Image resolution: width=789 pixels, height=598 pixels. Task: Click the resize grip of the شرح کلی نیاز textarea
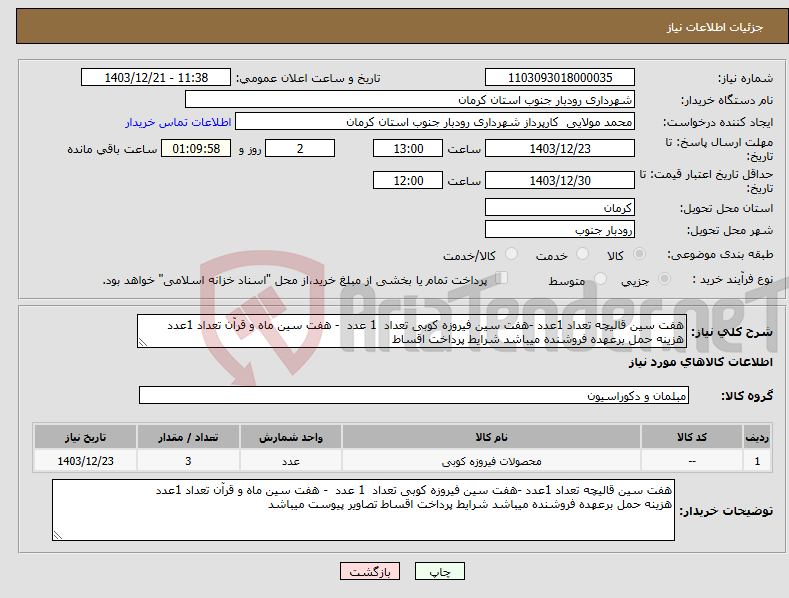[x=143, y=343]
